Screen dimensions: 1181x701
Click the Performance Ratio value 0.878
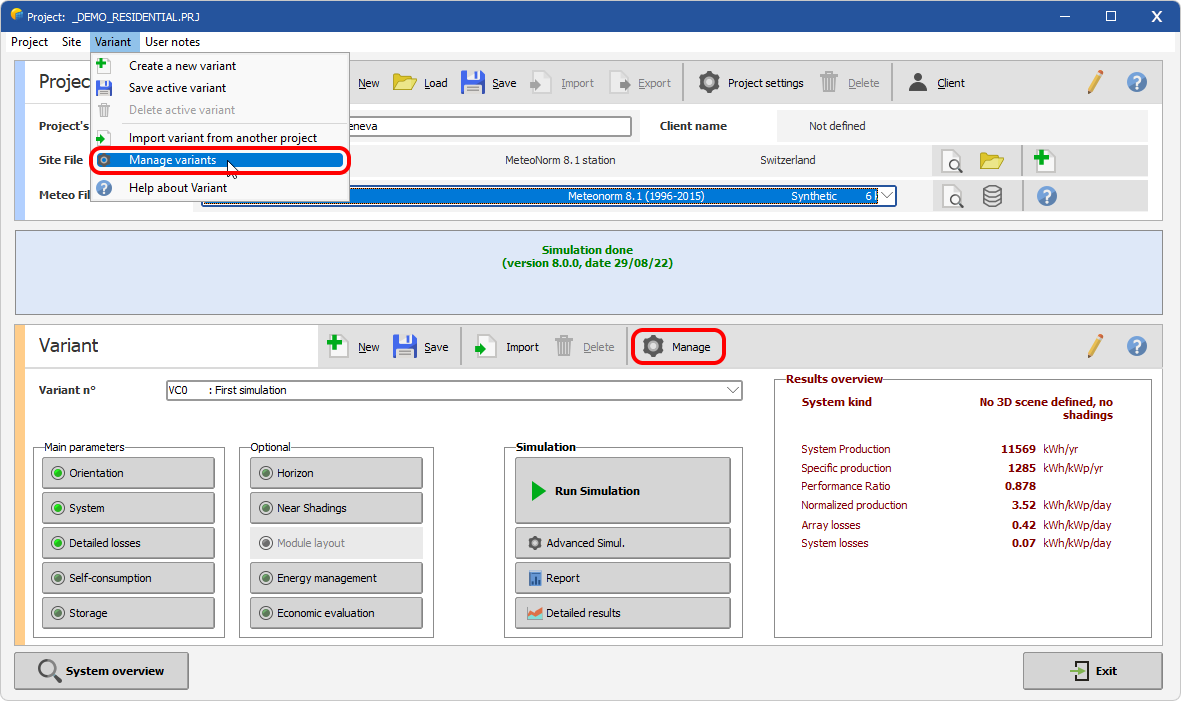pos(1020,486)
